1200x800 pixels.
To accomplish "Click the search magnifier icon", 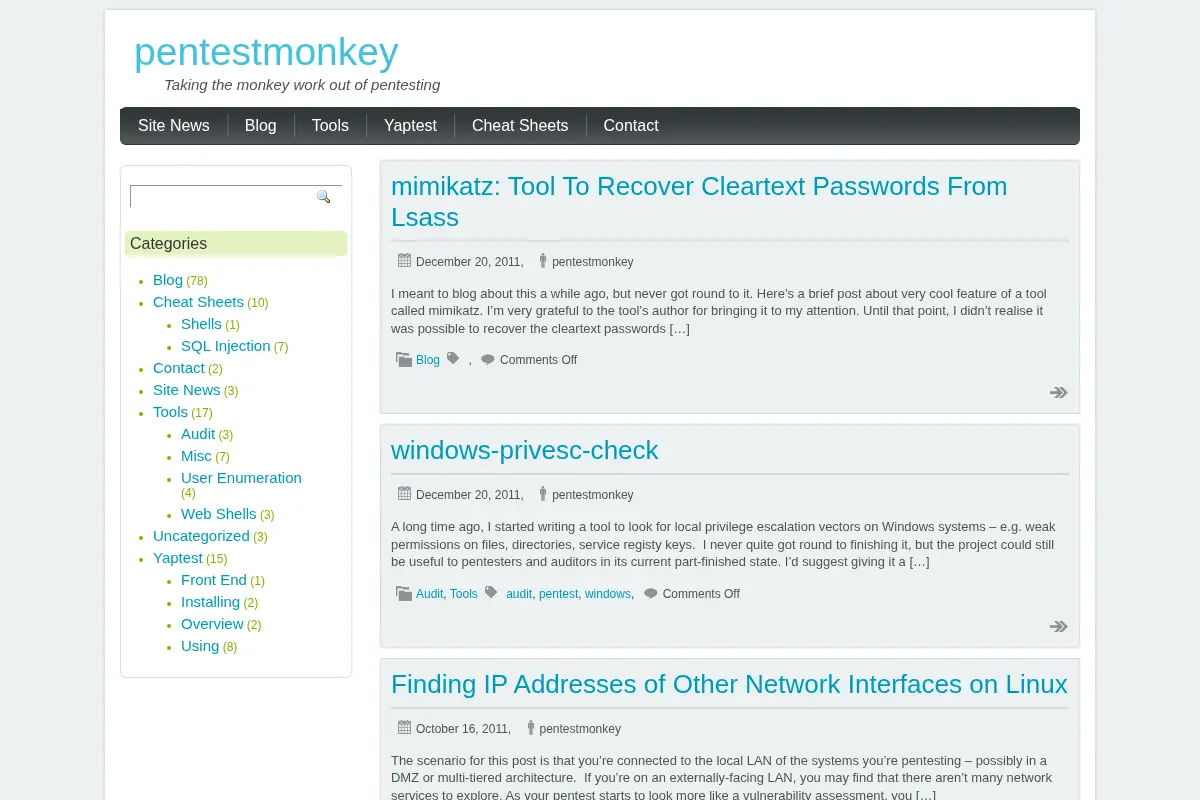I will point(324,197).
